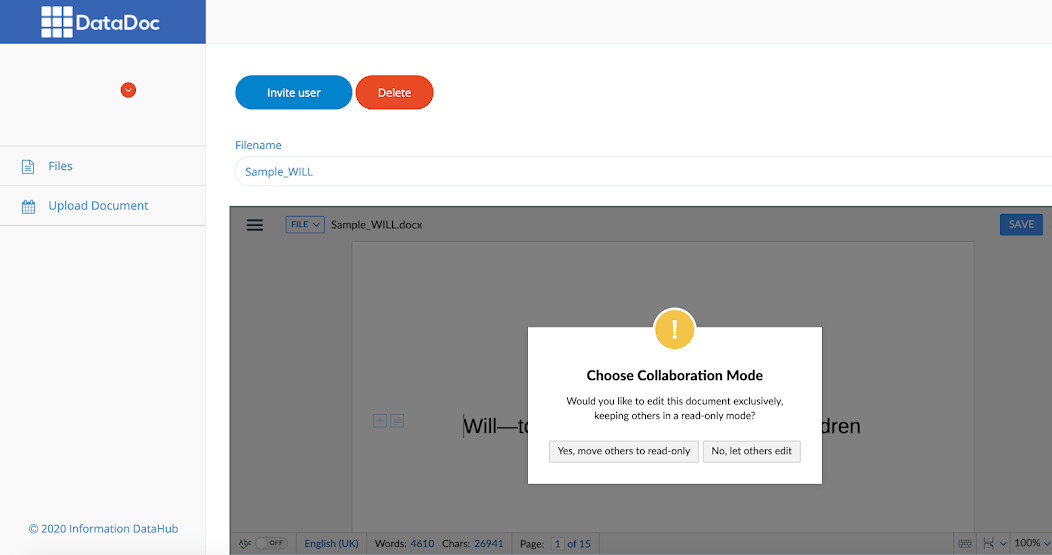The height and width of the screenshot is (555, 1052).
Task: Click the insert block plus icon
Action: [380, 421]
